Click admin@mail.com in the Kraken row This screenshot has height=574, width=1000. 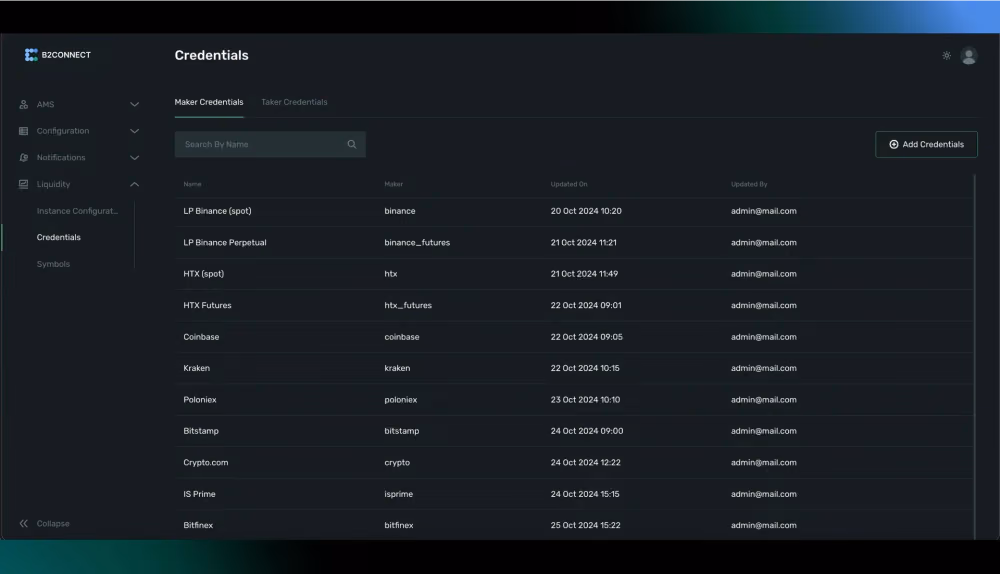pyautogui.click(x=763, y=368)
